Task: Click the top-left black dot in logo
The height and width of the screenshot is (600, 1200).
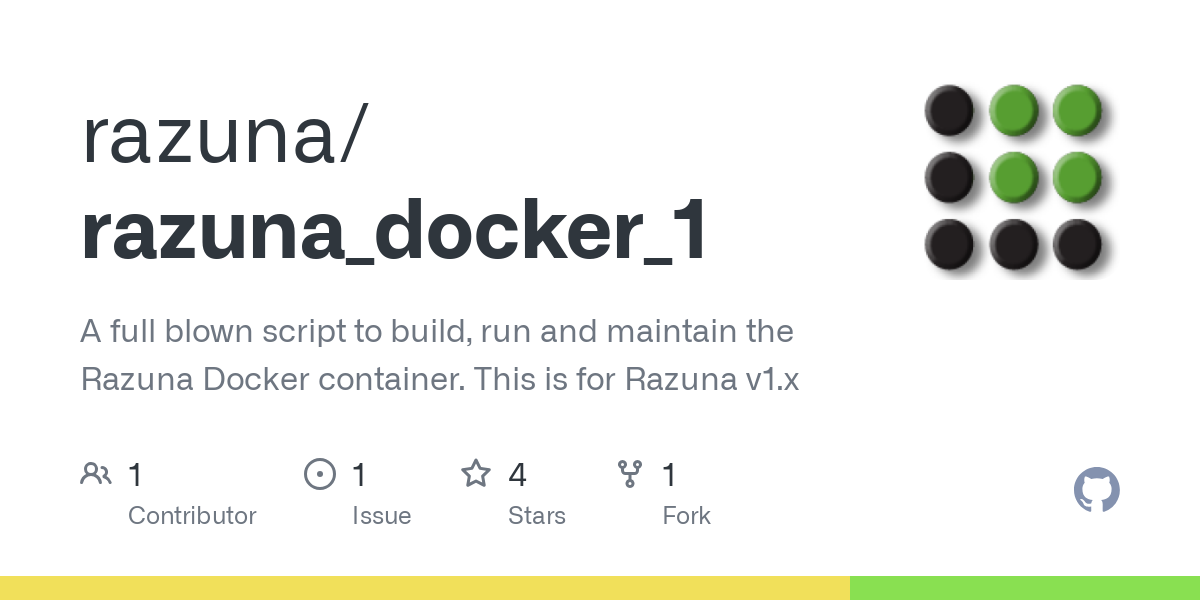Action: [948, 110]
